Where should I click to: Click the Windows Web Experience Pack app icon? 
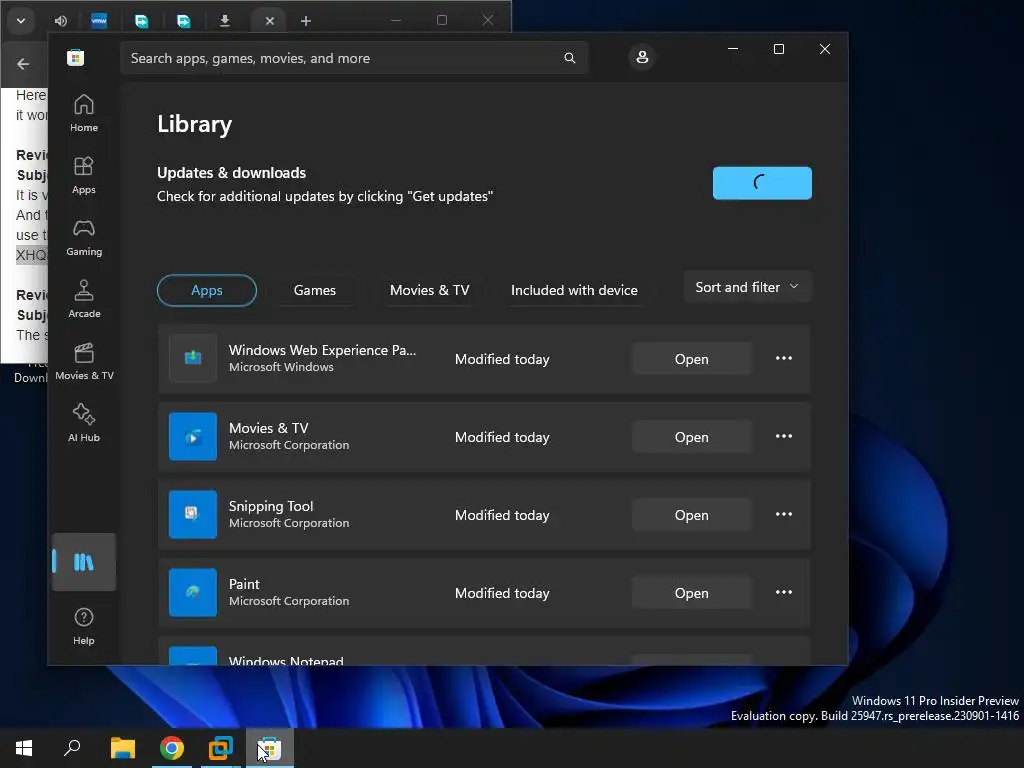(193, 359)
